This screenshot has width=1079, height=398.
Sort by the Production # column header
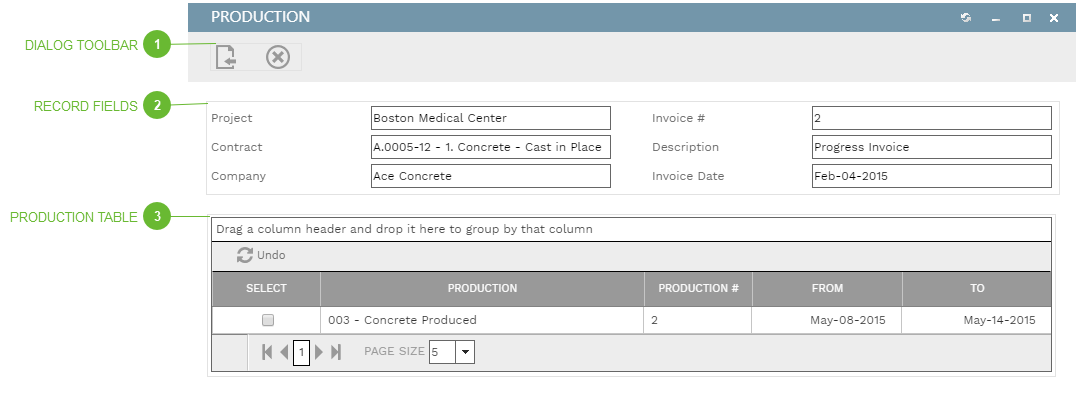coord(698,289)
